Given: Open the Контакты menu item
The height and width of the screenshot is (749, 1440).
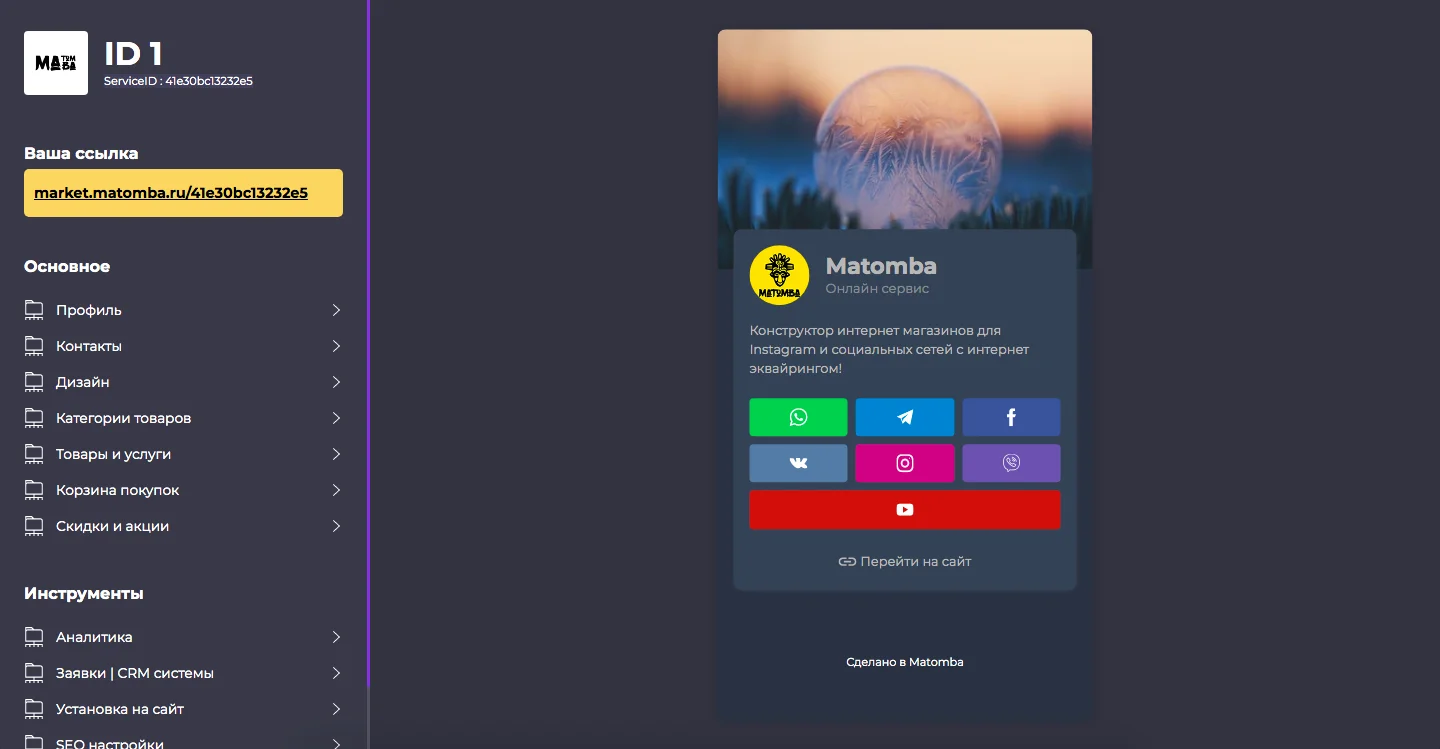Looking at the screenshot, I should [184, 346].
